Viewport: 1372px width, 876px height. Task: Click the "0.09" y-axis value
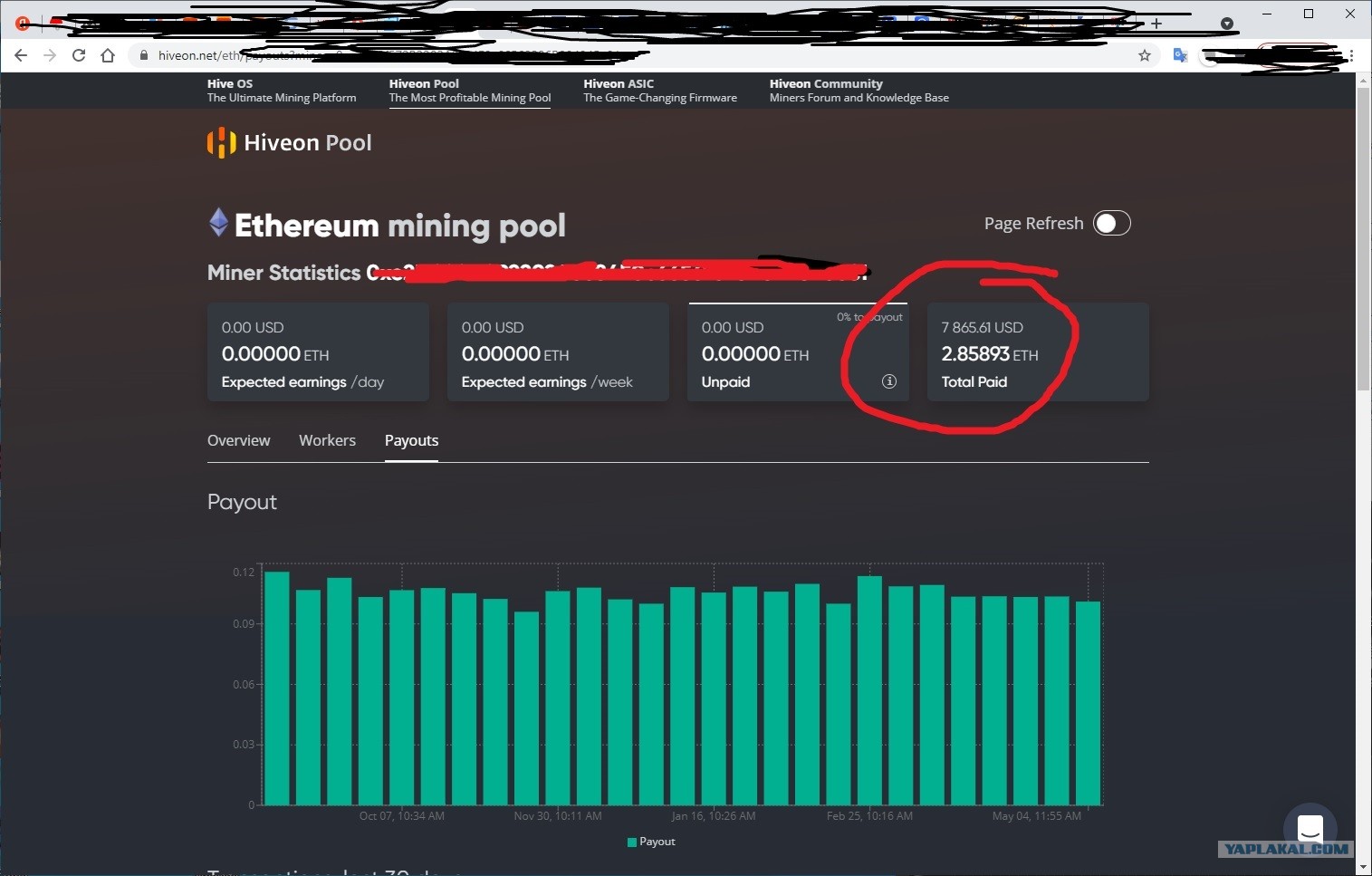(244, 623)
